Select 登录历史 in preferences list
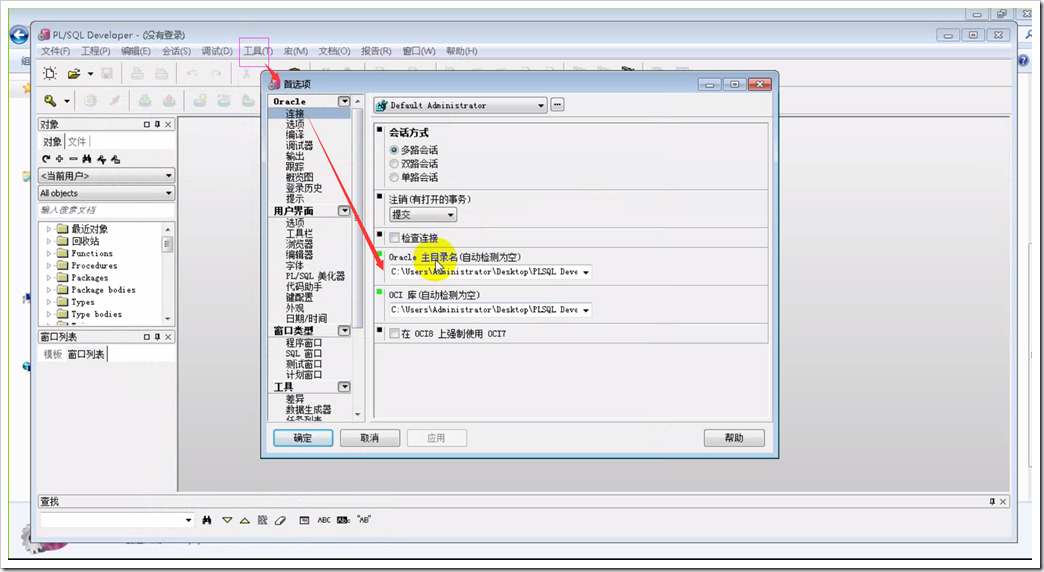Image resolution: width=1044 pixels, height=572 pixels. 304,188
